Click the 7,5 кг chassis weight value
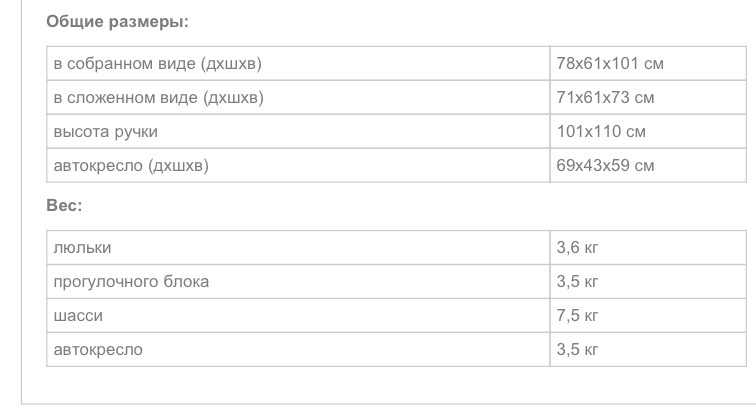This screenshot has height=417, width=756. (577, 316)
